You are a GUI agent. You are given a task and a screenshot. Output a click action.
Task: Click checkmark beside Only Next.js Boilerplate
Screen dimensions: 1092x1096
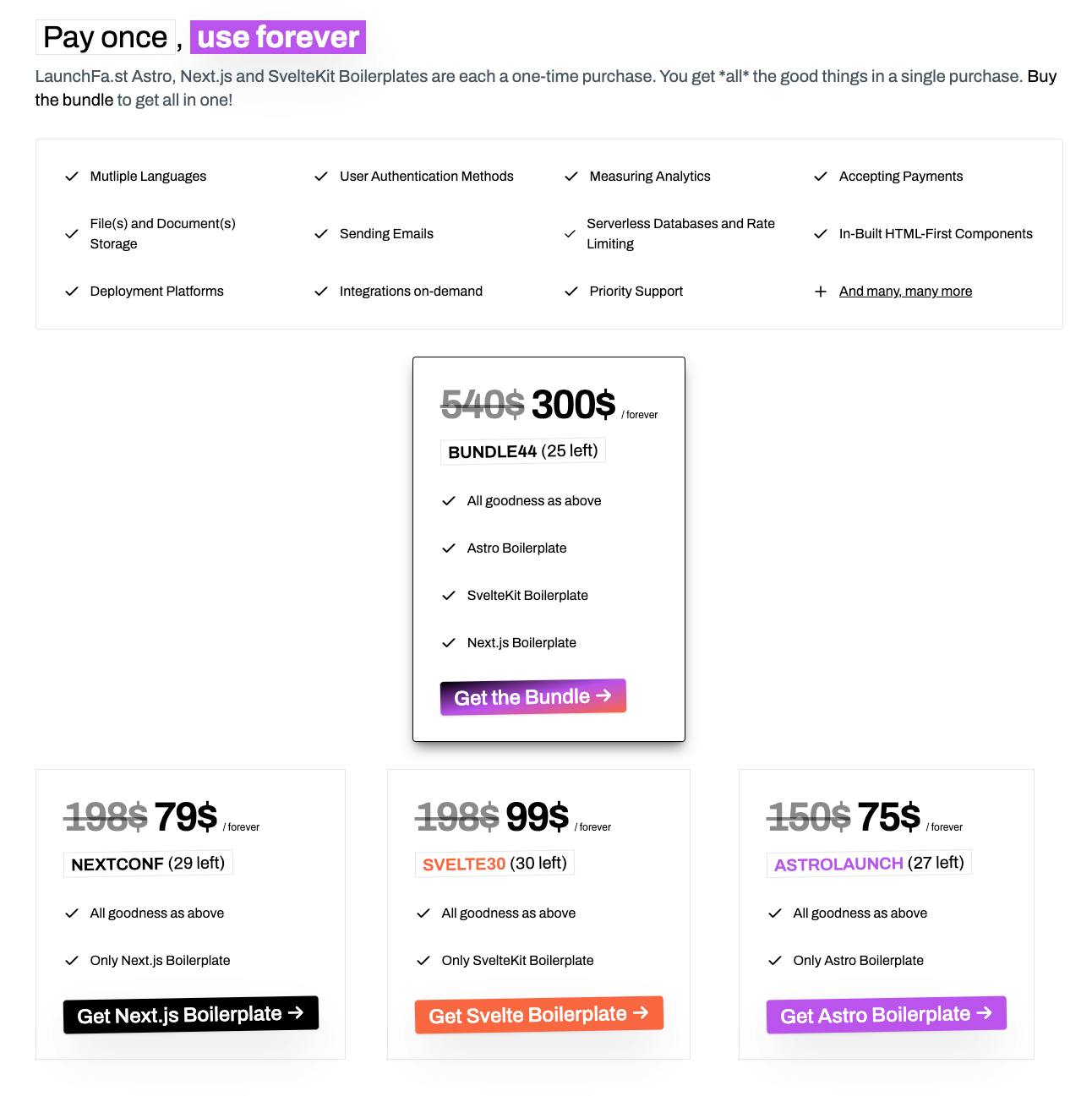[72, 961]
